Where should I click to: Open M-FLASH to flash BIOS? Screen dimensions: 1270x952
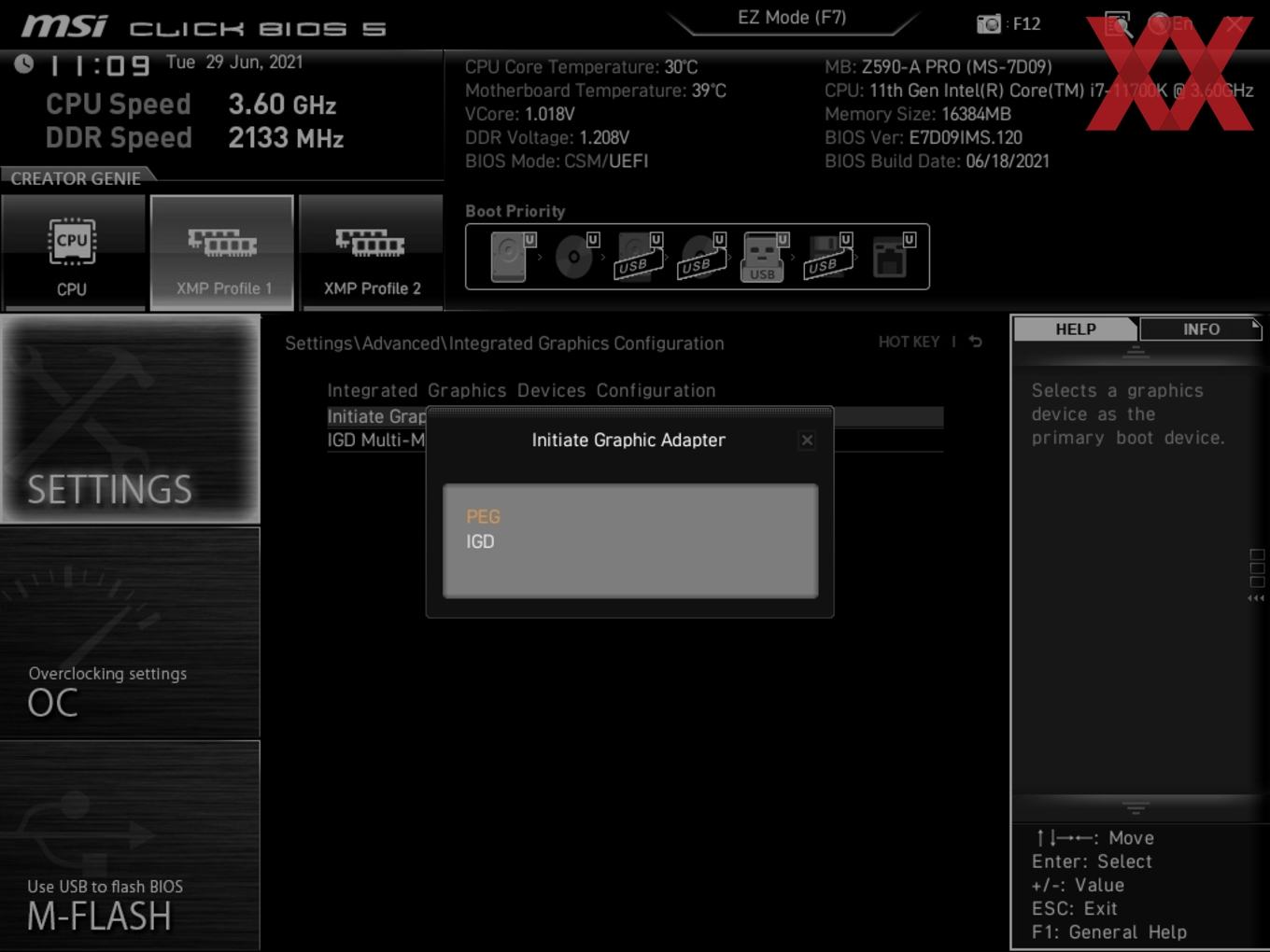click(x=130, y=846)
